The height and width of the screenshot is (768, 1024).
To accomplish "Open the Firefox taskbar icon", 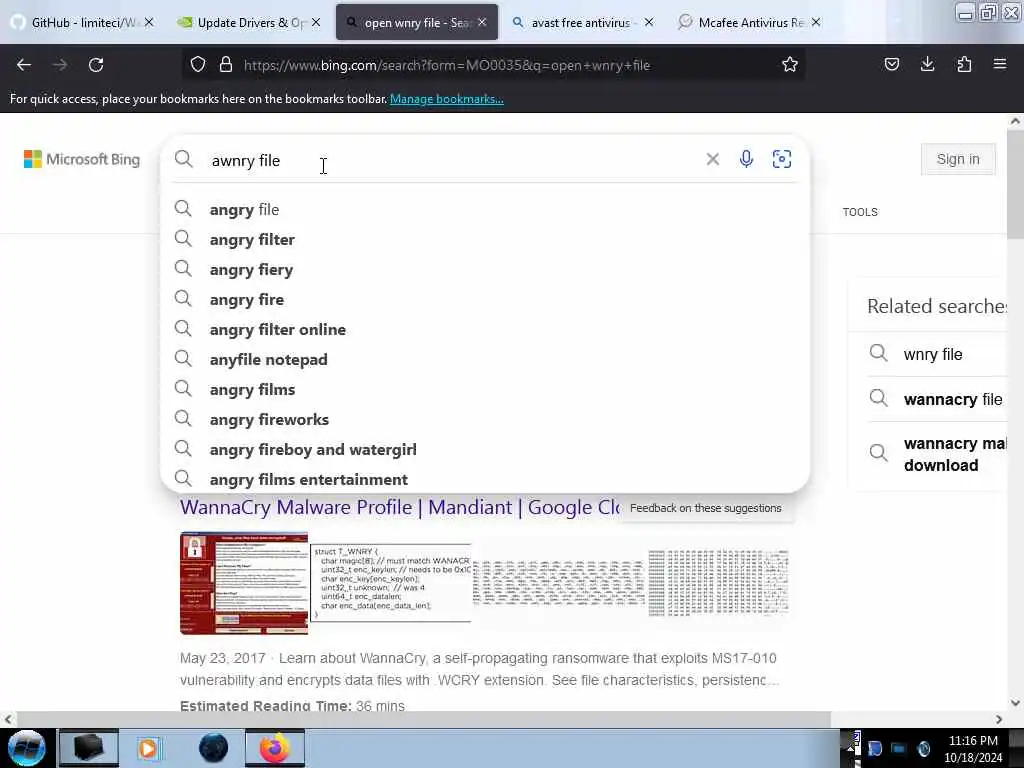I will (x=275, y=748).
